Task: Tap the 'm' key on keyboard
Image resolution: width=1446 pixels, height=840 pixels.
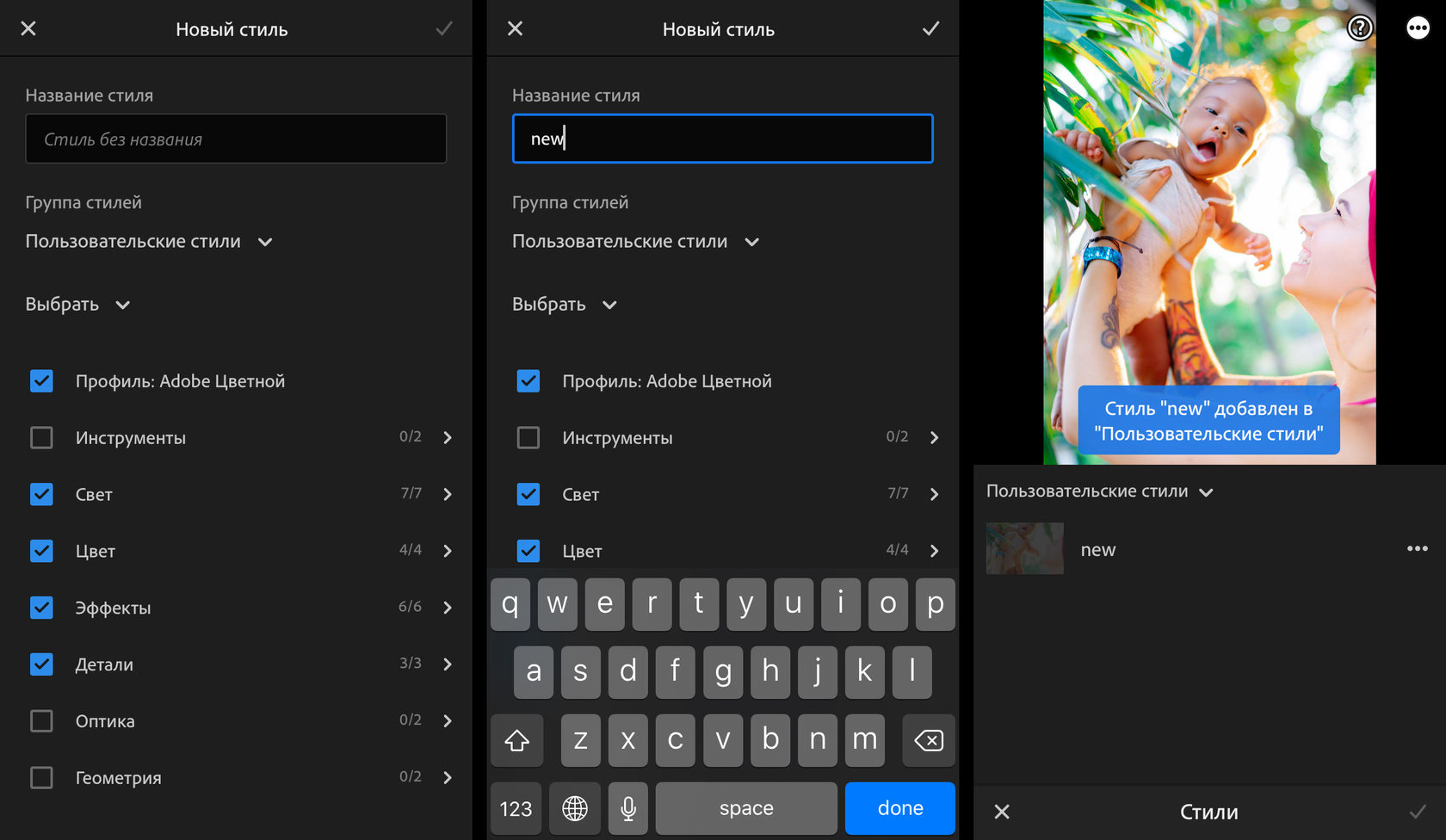Action: pos(865,740)
